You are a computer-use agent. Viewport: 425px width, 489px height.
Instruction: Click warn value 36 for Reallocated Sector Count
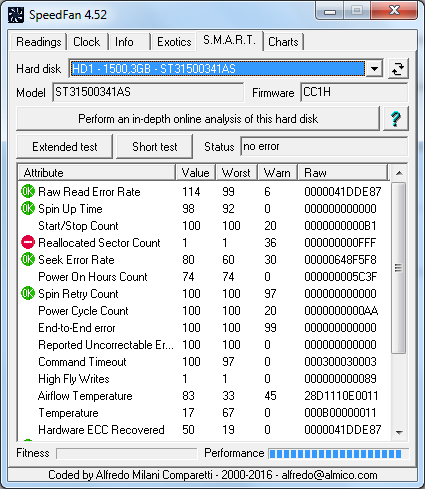(270, 243)
